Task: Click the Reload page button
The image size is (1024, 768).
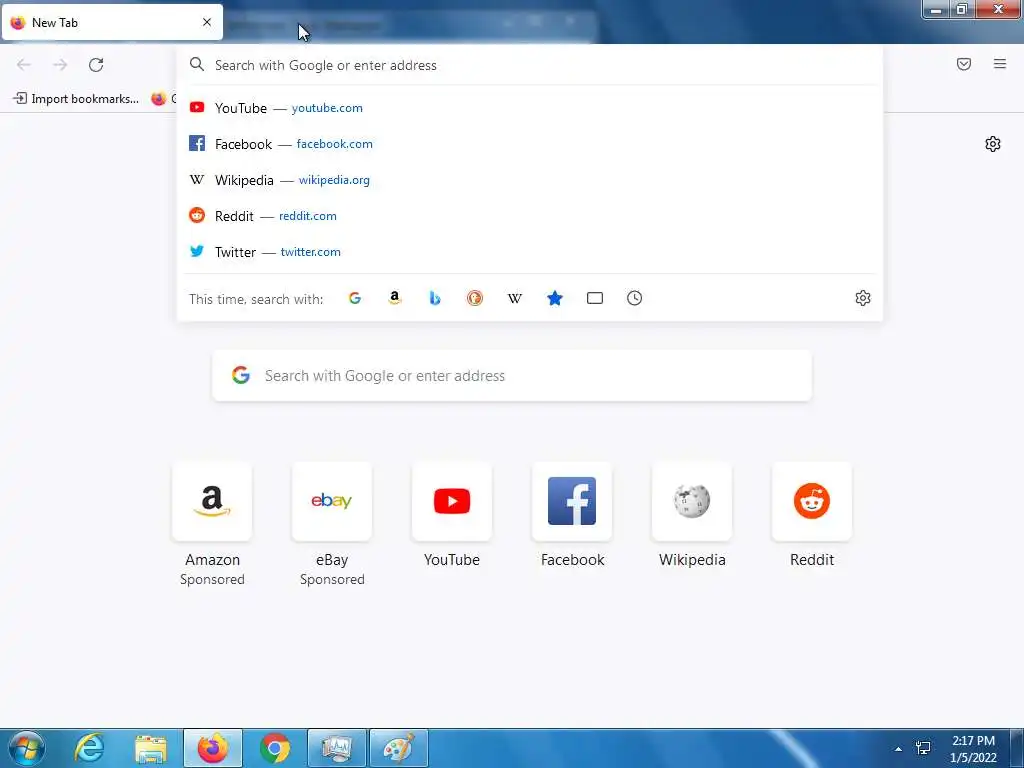Action: coord(96,65)
